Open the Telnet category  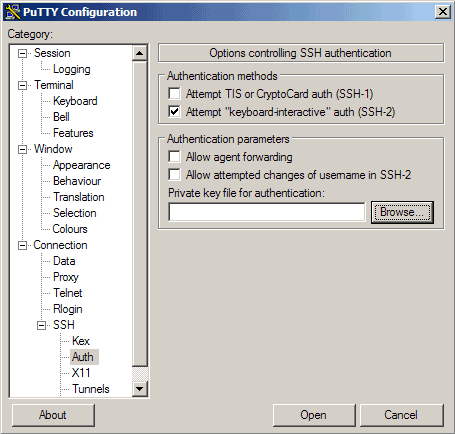pos(68,293)
